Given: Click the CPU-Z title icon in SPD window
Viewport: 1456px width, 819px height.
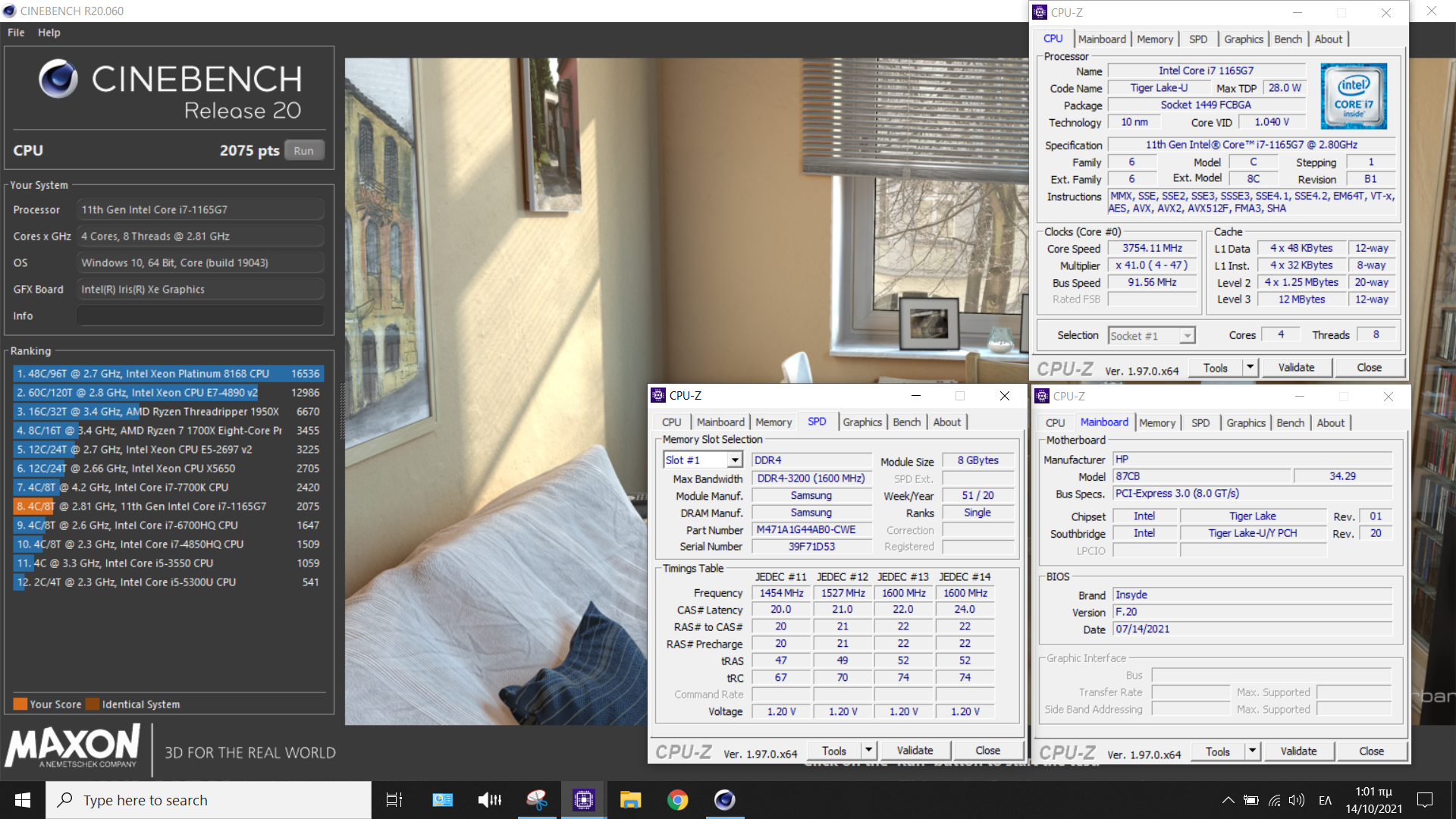Looking at the screenshot, I should tap(658, 395).
